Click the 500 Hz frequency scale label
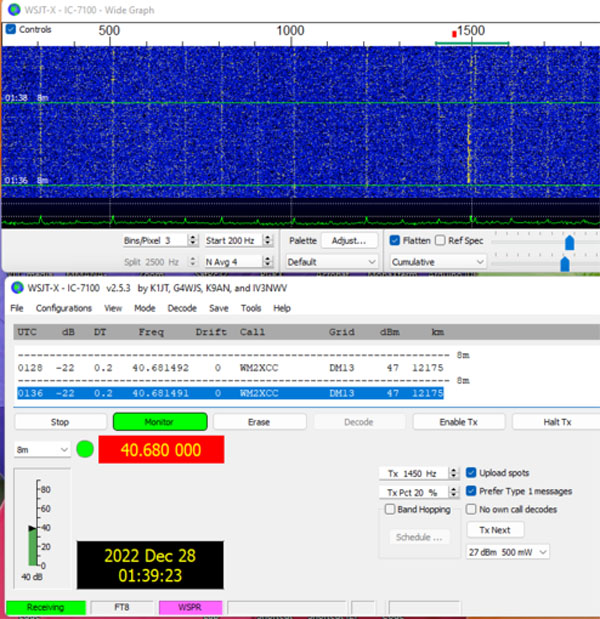Screen dimensions: 600x619 [x=109, y=30]
